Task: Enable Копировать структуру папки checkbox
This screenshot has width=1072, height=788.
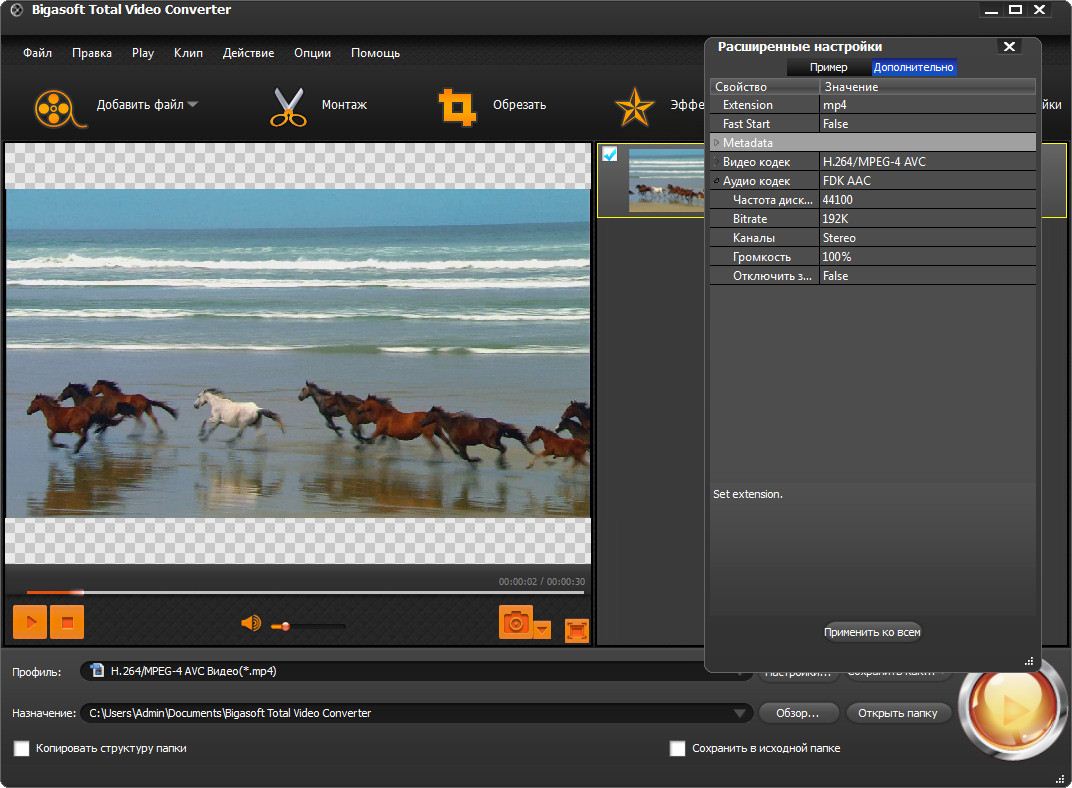Action: 21,748
